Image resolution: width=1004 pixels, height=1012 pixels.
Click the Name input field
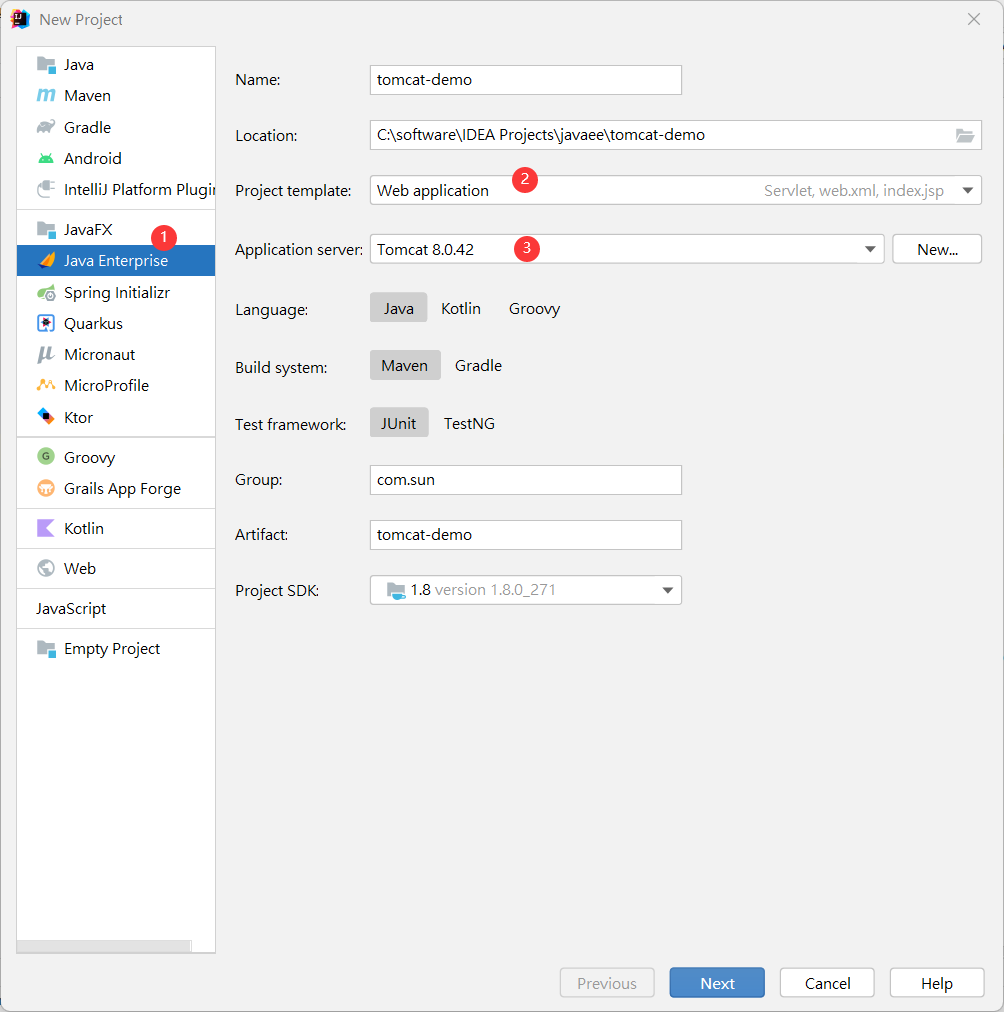point(526,80)
